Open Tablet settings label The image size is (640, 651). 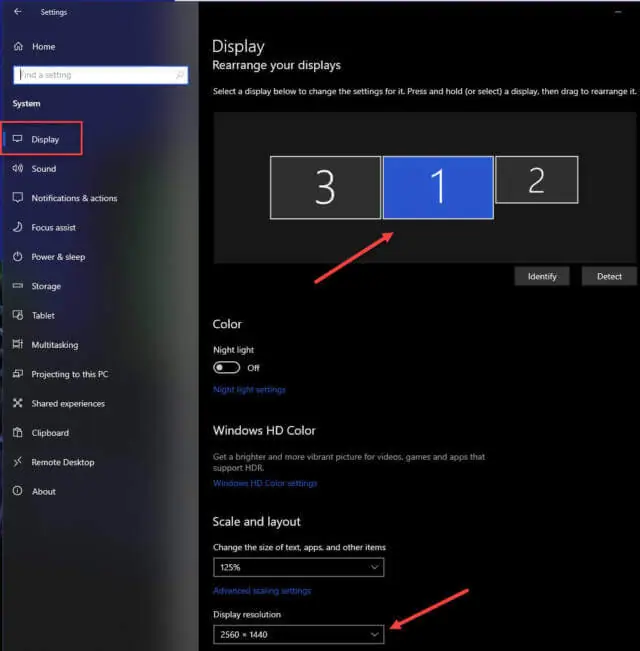pos(43,316)
